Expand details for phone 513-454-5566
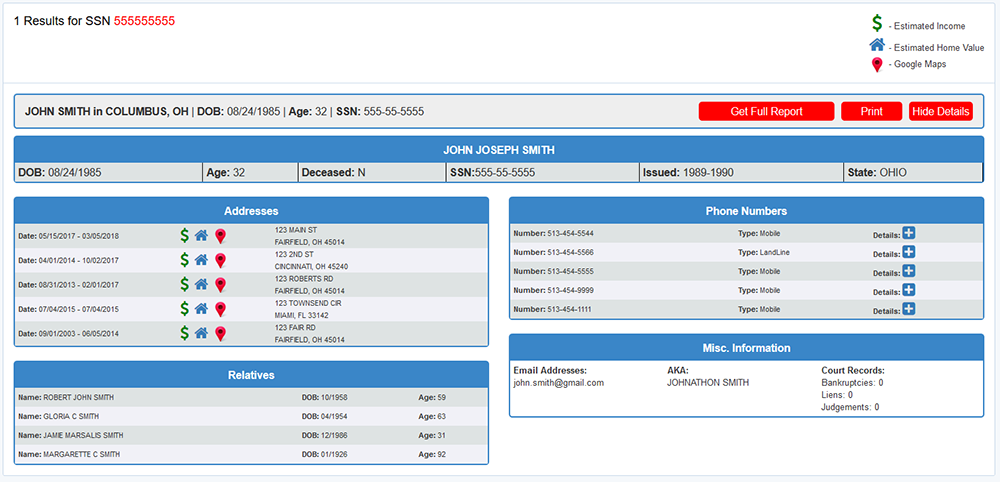This screenshot has height=482, width=1000. (x=909, y=252)
